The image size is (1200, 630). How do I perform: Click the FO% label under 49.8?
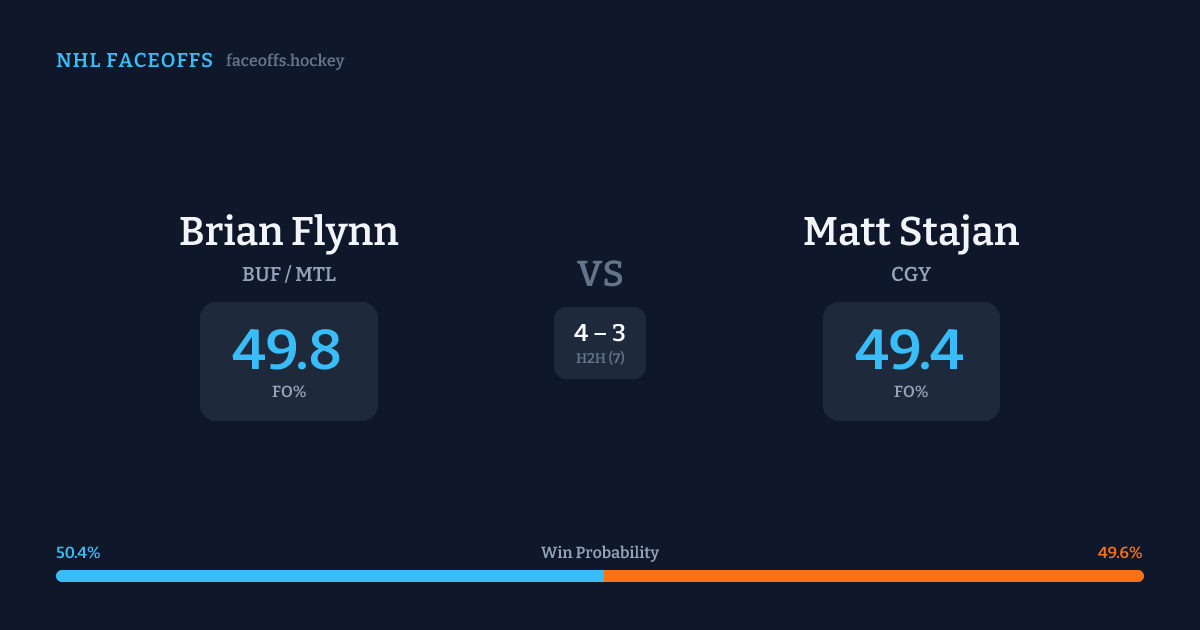pyautogui.click(x=289, y=392)
